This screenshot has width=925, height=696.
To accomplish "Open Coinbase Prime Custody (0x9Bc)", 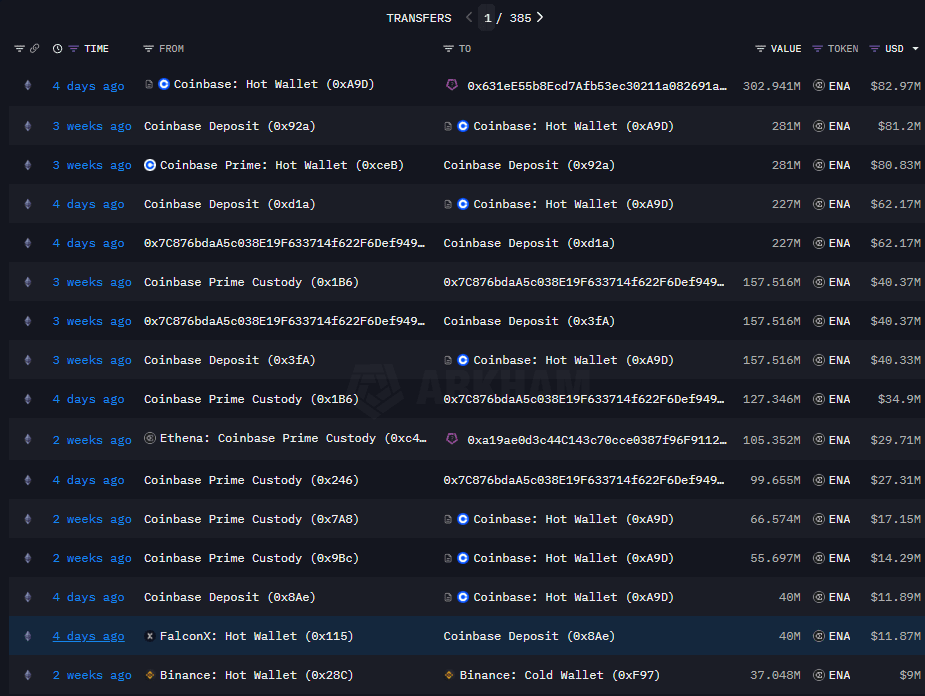I will pyautogui.click(x=251, y=558).
